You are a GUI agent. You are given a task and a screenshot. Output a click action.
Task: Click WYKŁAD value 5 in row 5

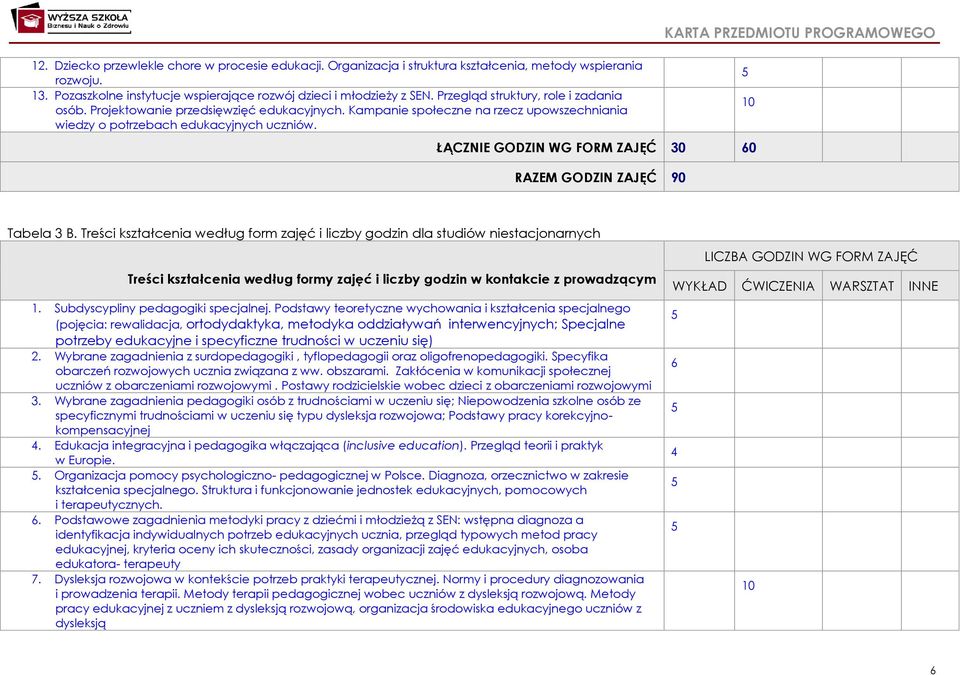point(674,482)
